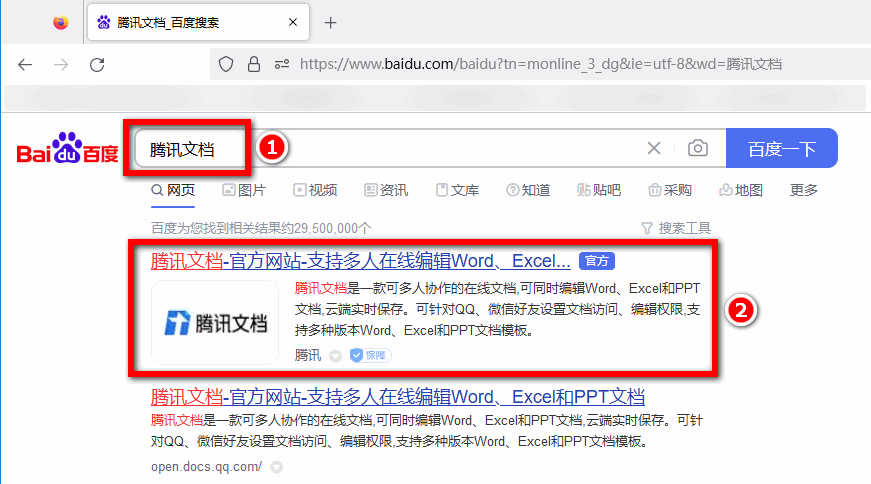The height and width of the screenshot is (484, 871).
Task: Click the Baidu logo
Action: point(67,148)
